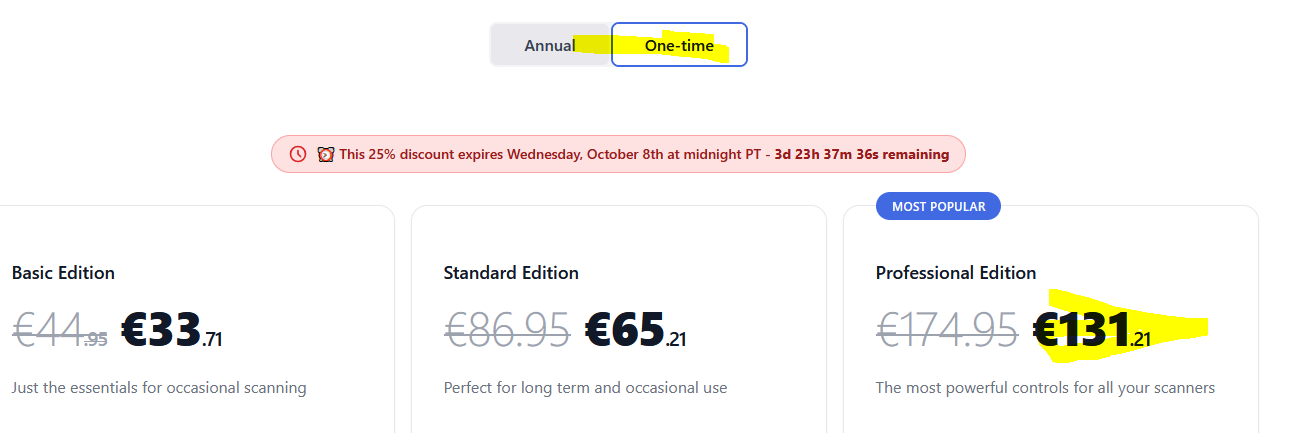Viewport: 1297px width, 433px height.
Task: Click the €33.71 Basic Edition price
Action: [171, 330]
